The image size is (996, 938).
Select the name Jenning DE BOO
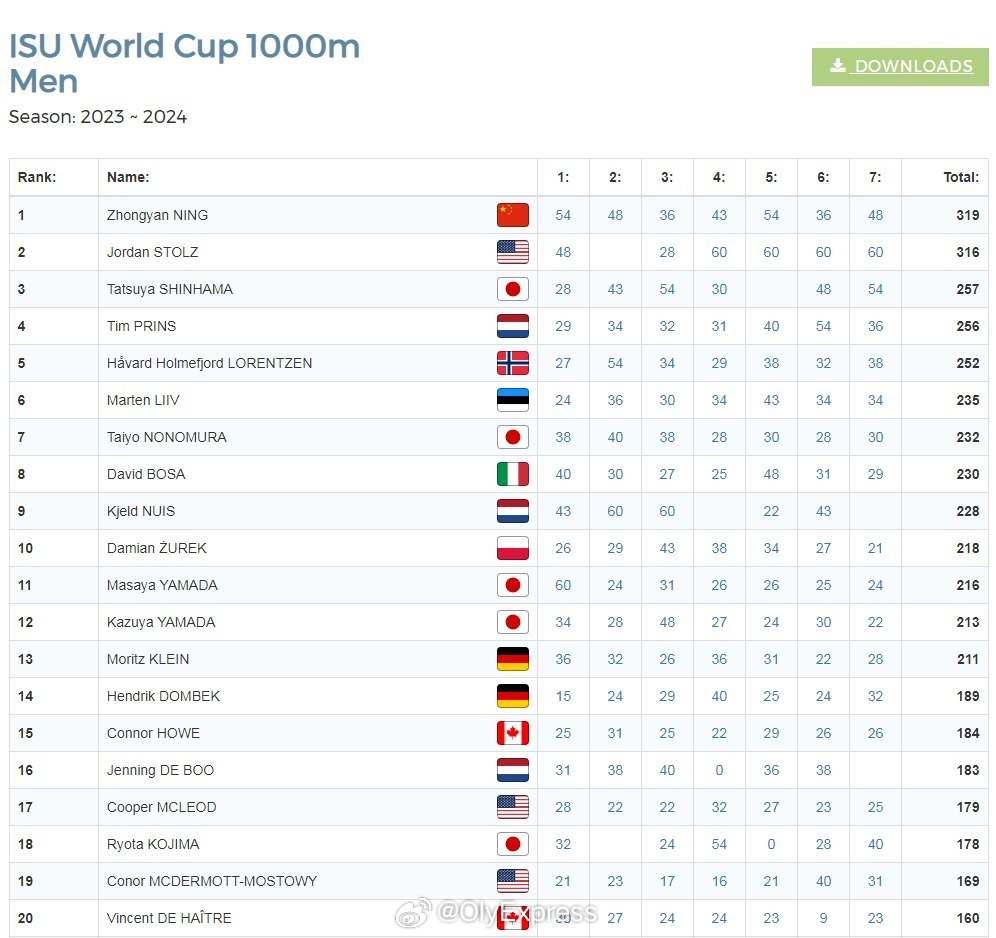[x=160, y=770]
